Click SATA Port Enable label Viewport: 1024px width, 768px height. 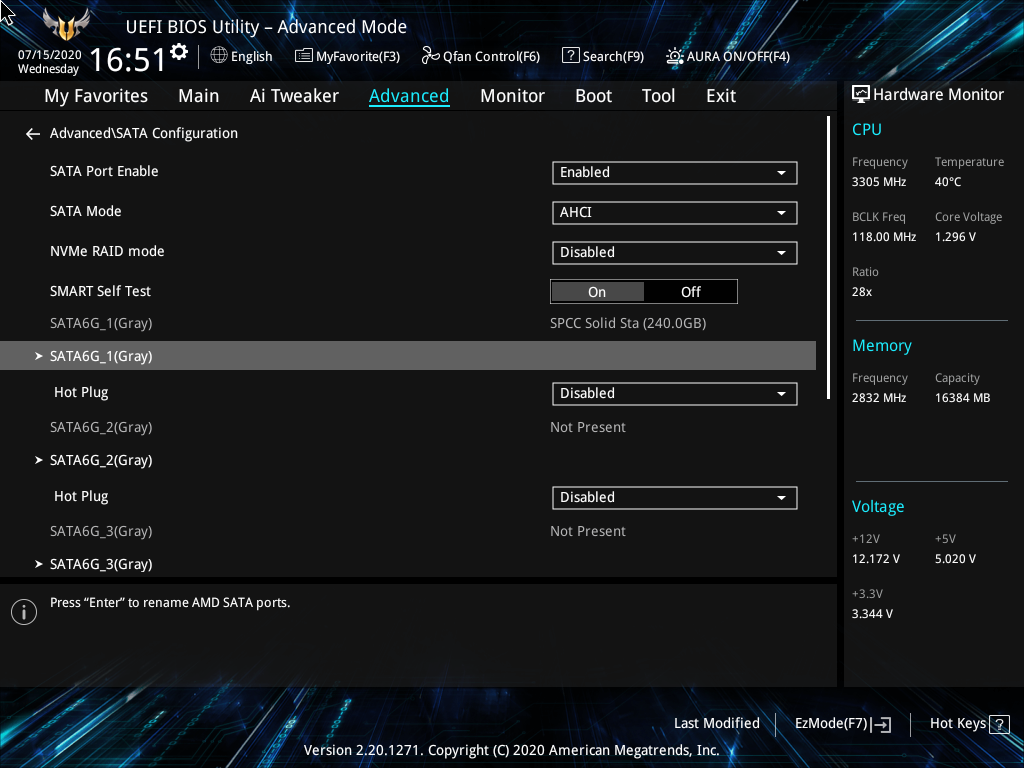point(104,171)
